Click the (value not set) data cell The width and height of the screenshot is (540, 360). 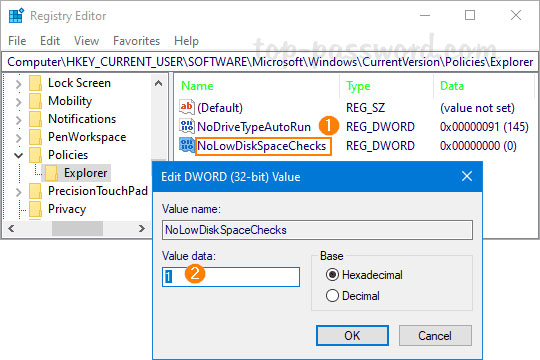point(477,108)
